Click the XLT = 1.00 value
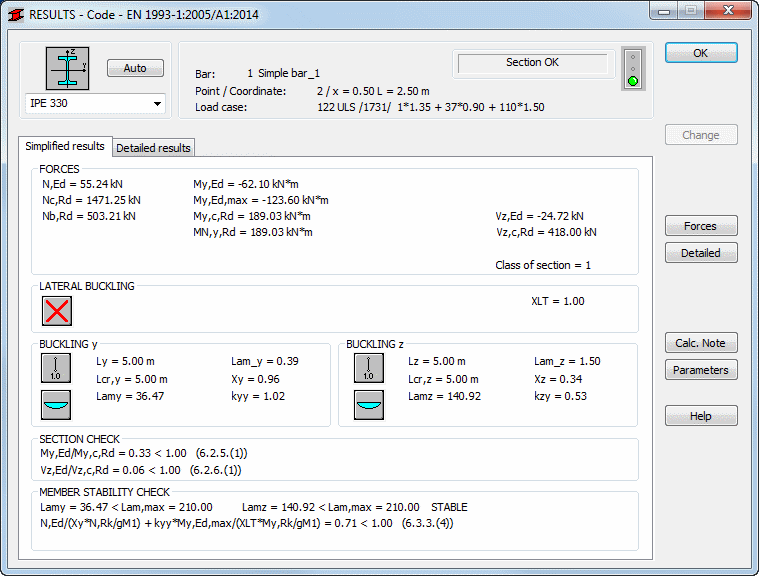Viewport: 759px width, 576px height. 558,301
